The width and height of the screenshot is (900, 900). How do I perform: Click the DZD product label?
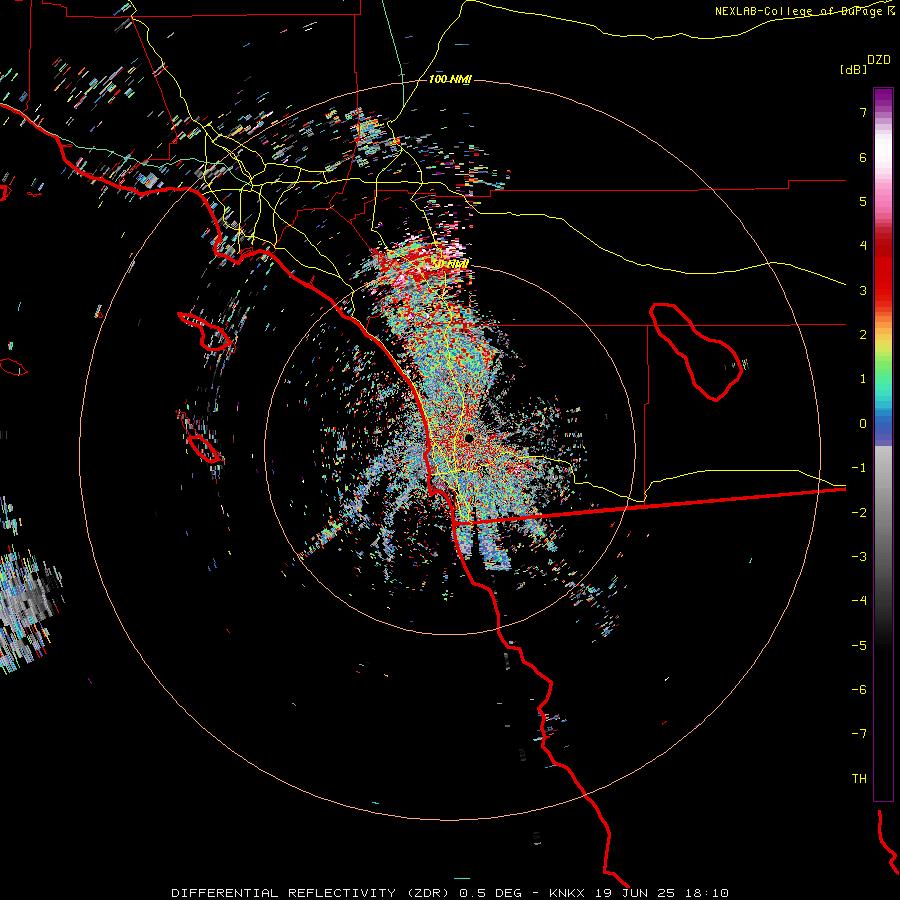tap(879, 60)
